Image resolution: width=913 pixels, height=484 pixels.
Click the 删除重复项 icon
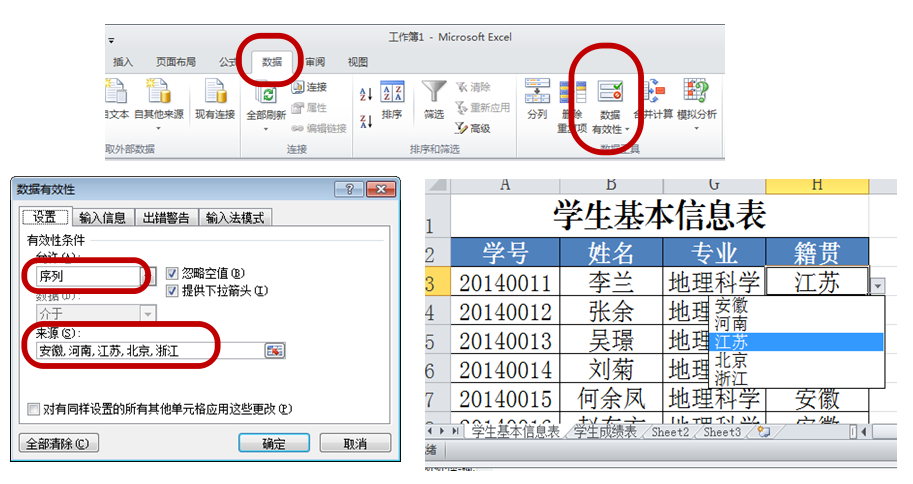click(572, 92)
